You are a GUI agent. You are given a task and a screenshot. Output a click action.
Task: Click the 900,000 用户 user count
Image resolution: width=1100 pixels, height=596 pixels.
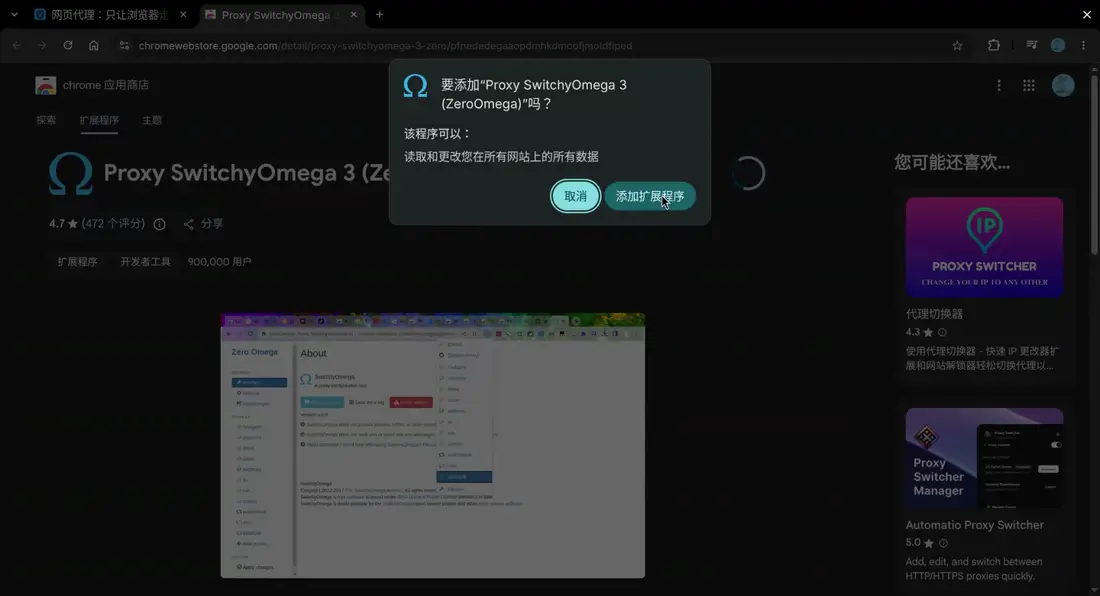tap(219, 262)
